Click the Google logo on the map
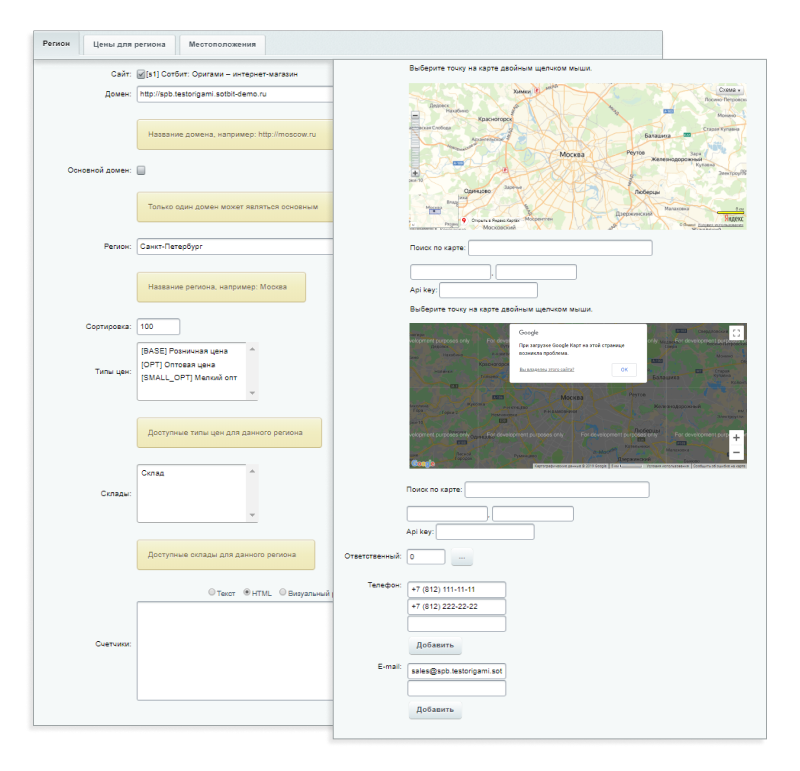The image size is (800, 771). 423,463
